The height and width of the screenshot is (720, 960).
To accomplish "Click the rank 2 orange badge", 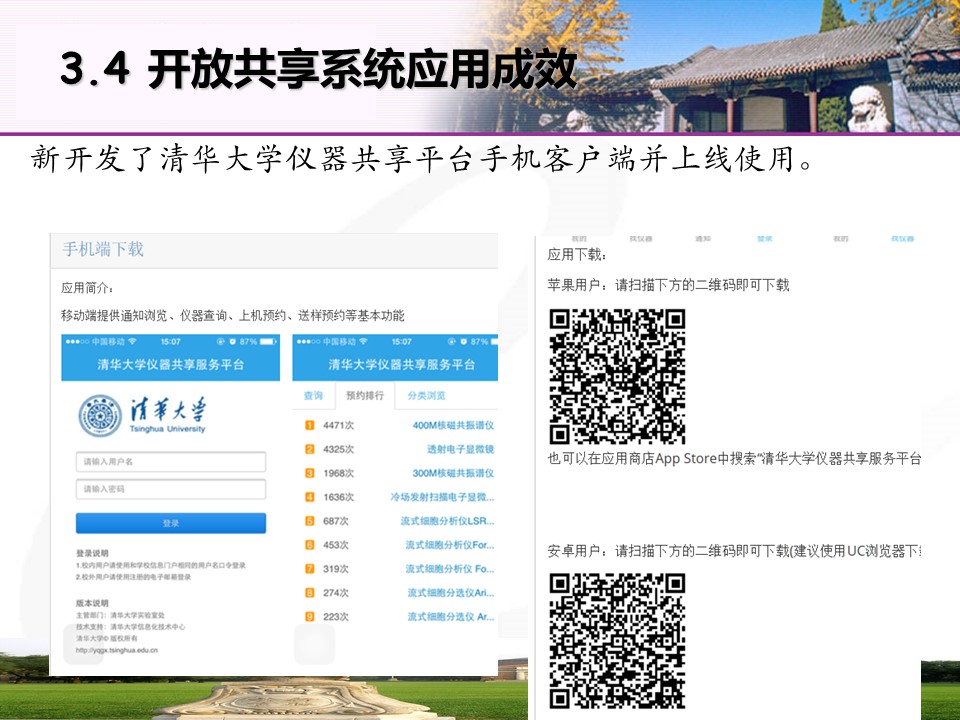I will point(310,449).
